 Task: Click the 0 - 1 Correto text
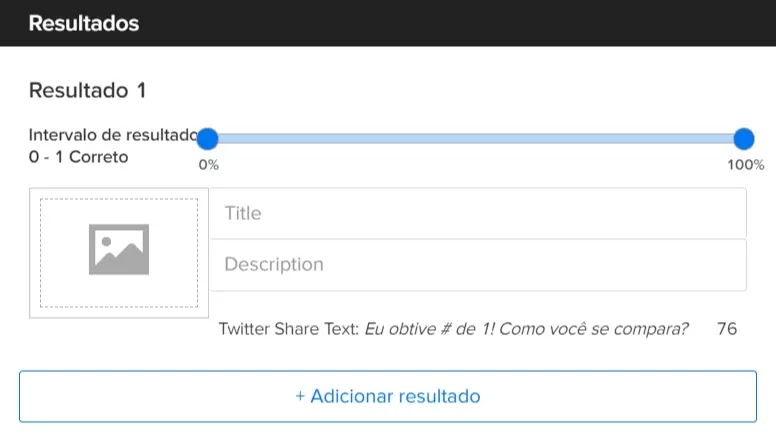click(78, 157)
